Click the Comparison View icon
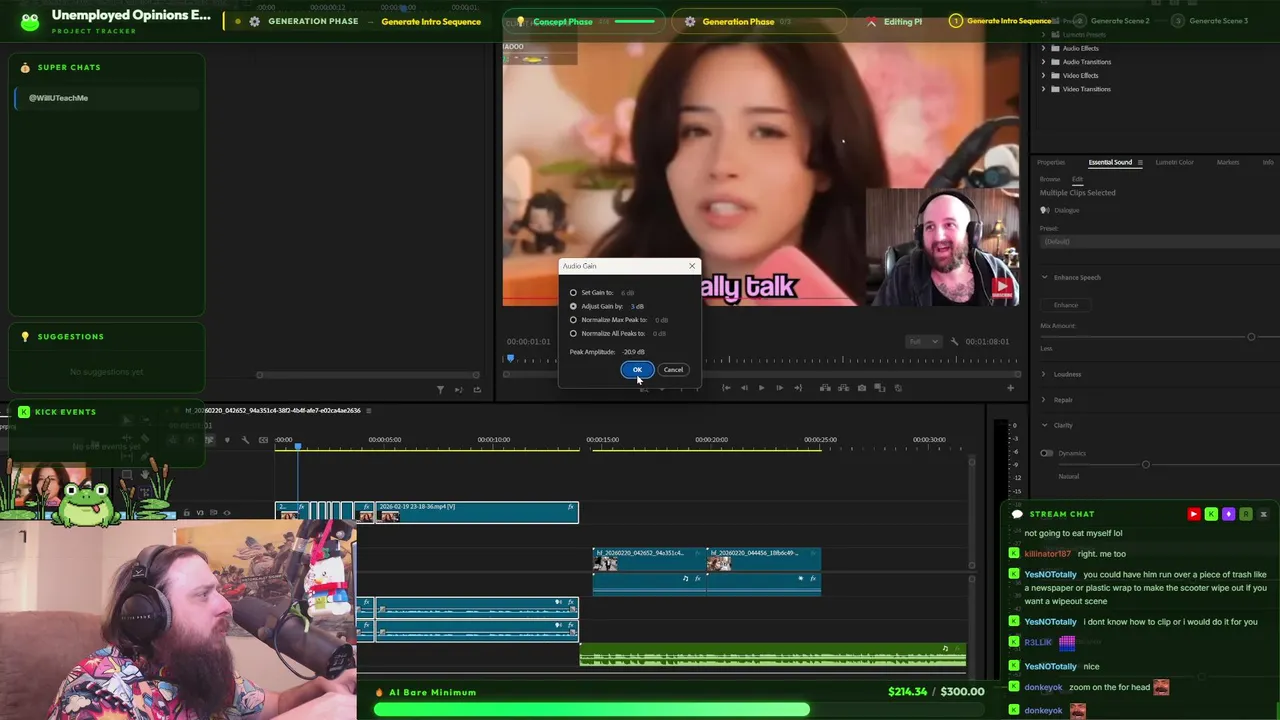The height and width of the screenshot is (720, 1280). tap(879, 388)
